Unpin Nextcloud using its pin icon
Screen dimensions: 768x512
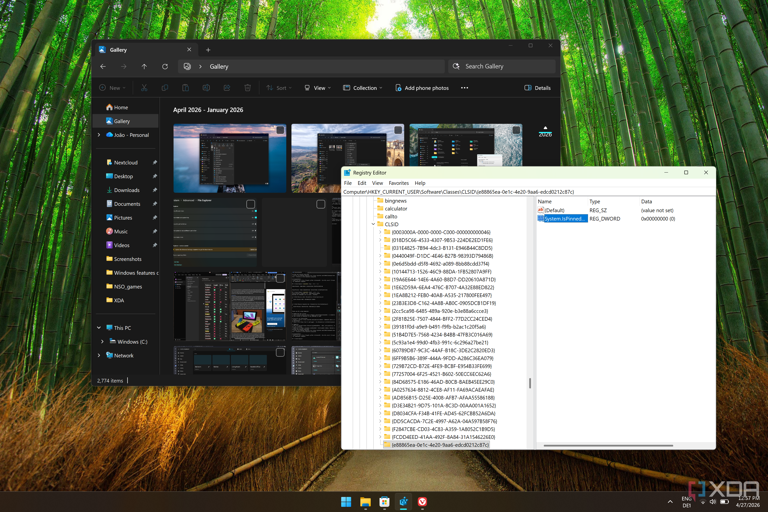coord(155,162)
